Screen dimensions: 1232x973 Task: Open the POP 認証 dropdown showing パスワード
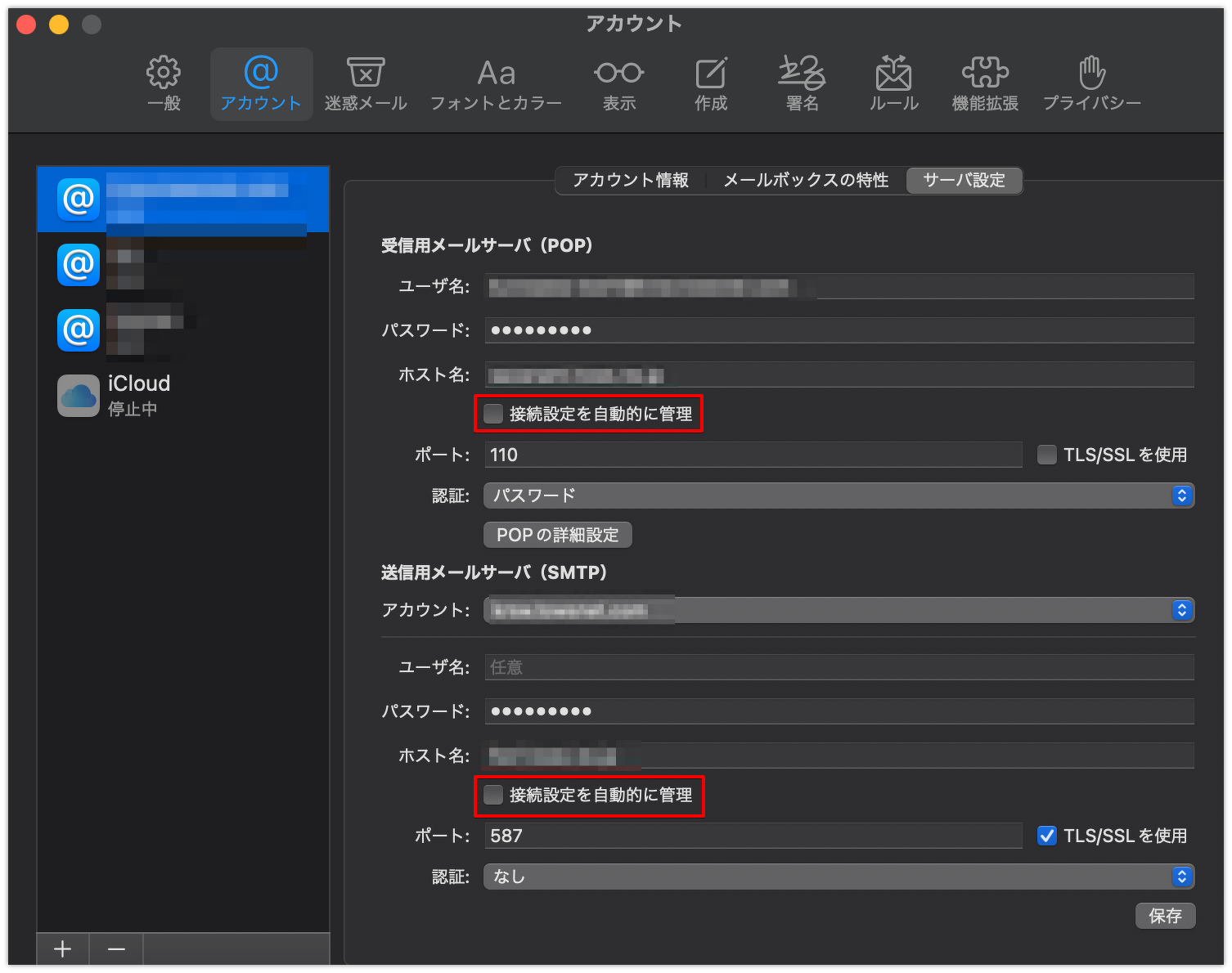click(x=839, y=495)
